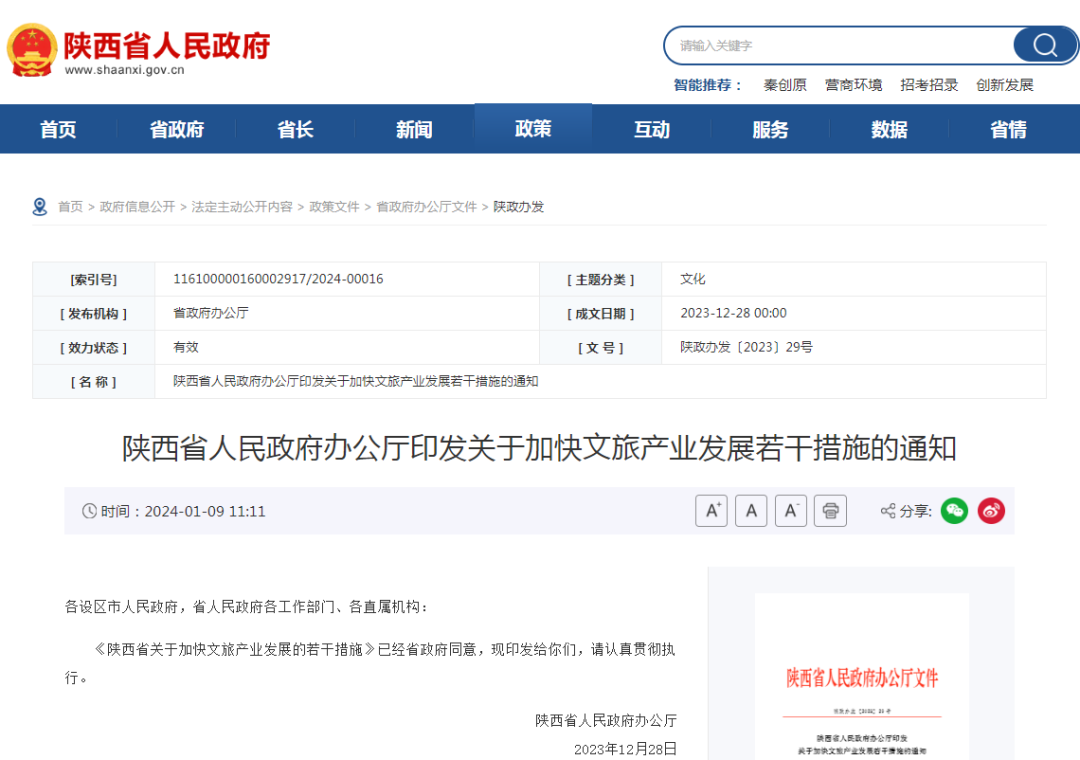Open the 秦创原 smart recommendation link
The height and width of the screenshot is (760, 1080).
click(x=785, y=85)
